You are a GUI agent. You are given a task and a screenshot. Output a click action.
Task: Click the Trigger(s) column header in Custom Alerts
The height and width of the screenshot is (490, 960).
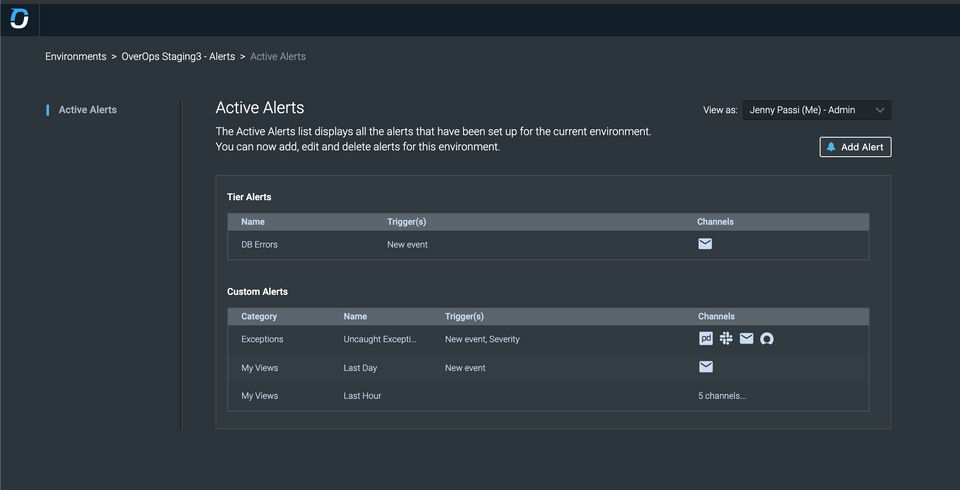click(x=464, y=316)
